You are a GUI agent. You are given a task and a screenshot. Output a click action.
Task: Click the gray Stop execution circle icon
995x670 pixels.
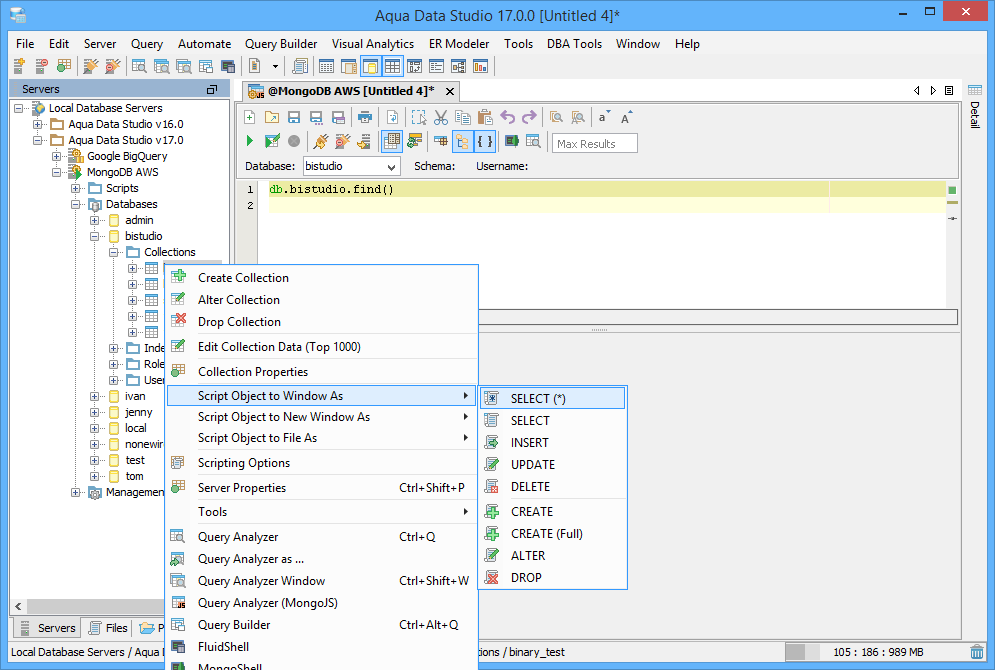(294, 141)
